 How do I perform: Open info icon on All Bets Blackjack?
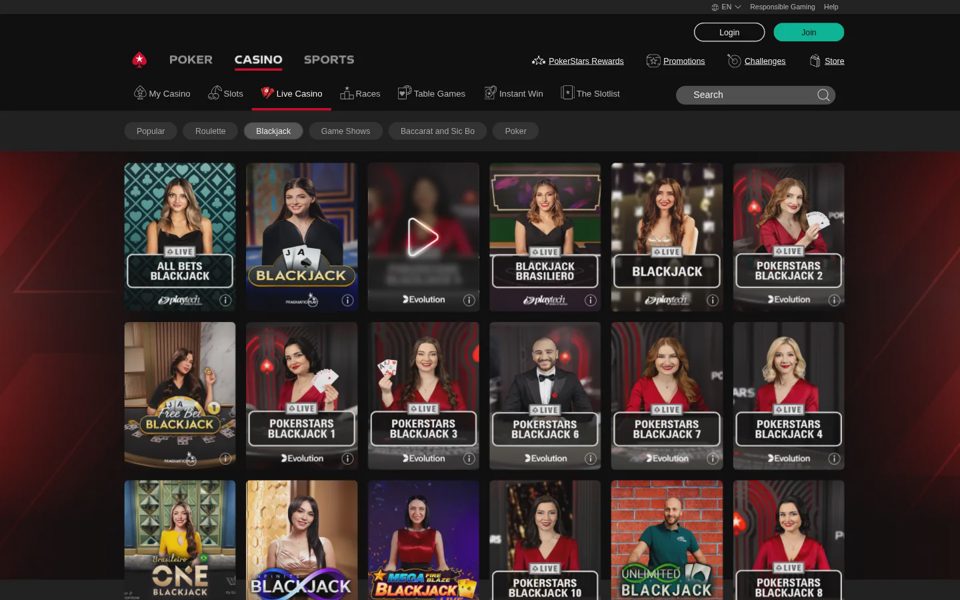click(225, 300)
